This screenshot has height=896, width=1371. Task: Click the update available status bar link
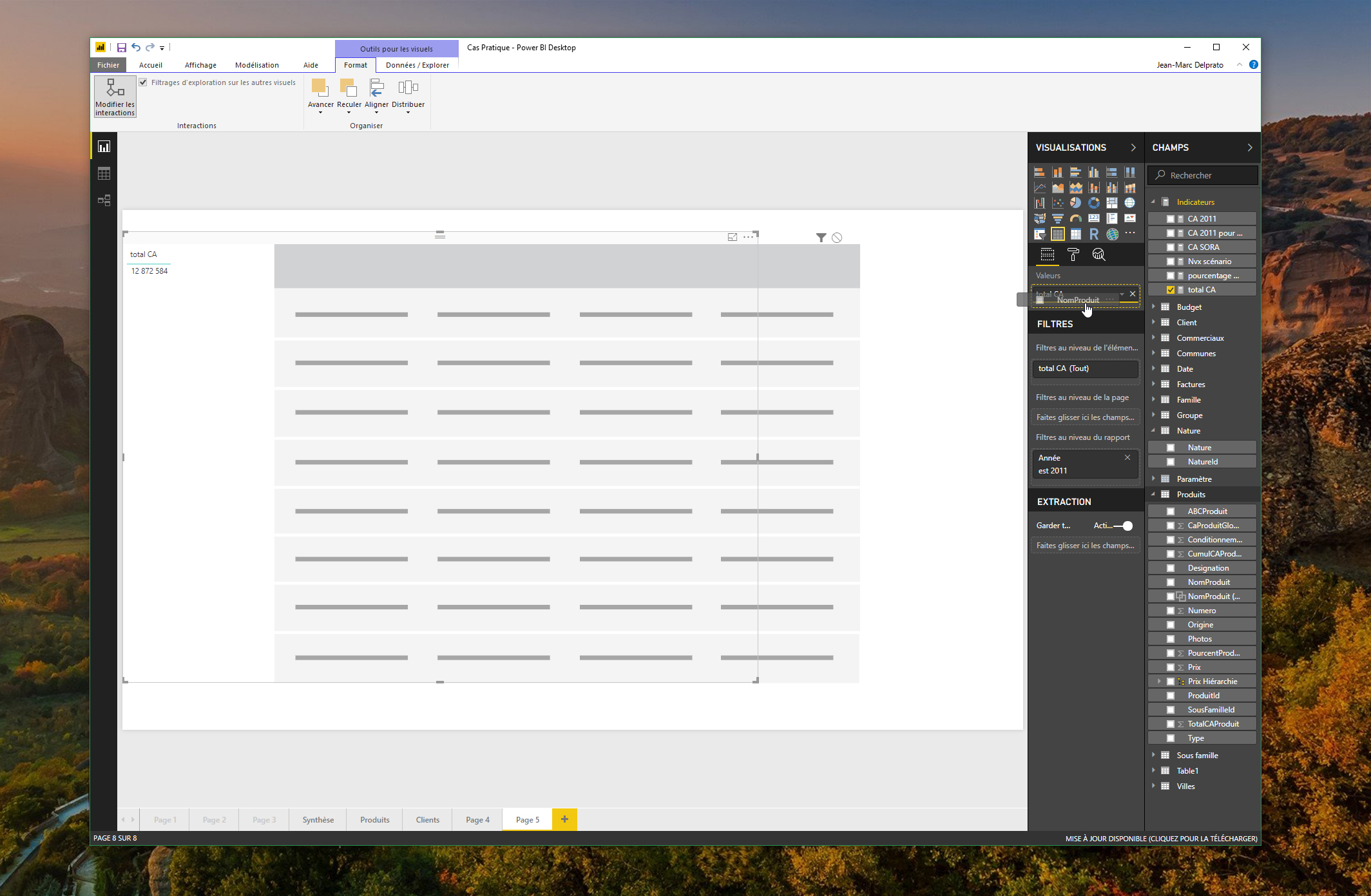(x=1161, y=839)
